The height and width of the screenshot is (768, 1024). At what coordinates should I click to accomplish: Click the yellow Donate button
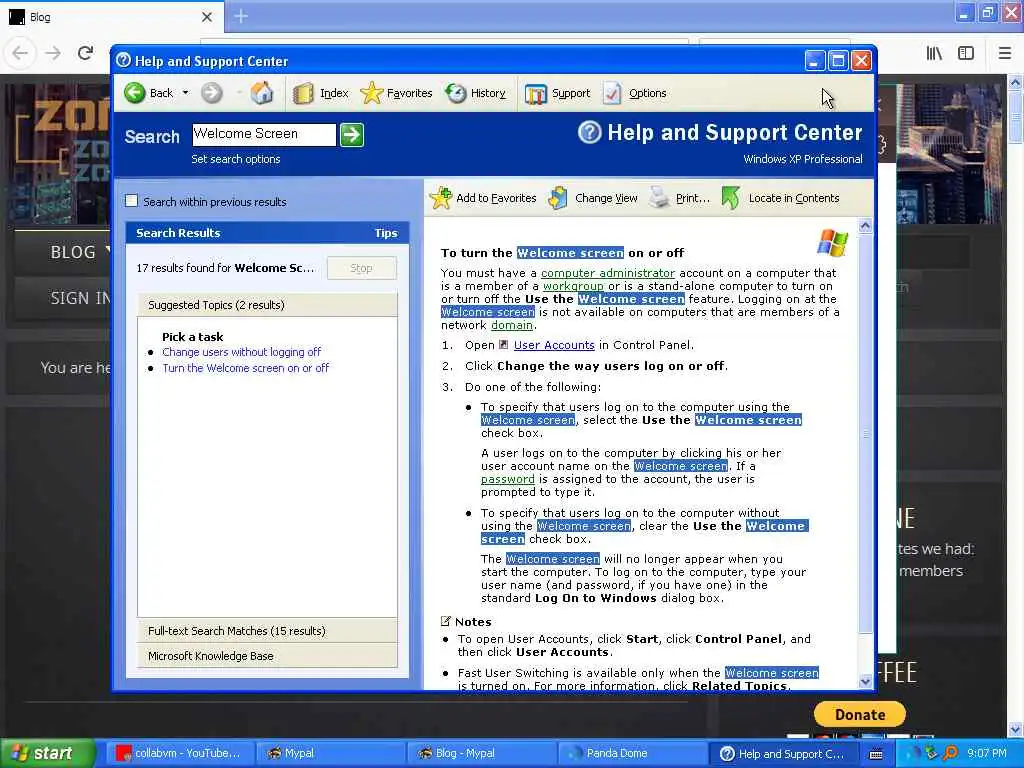click(859, 714)
